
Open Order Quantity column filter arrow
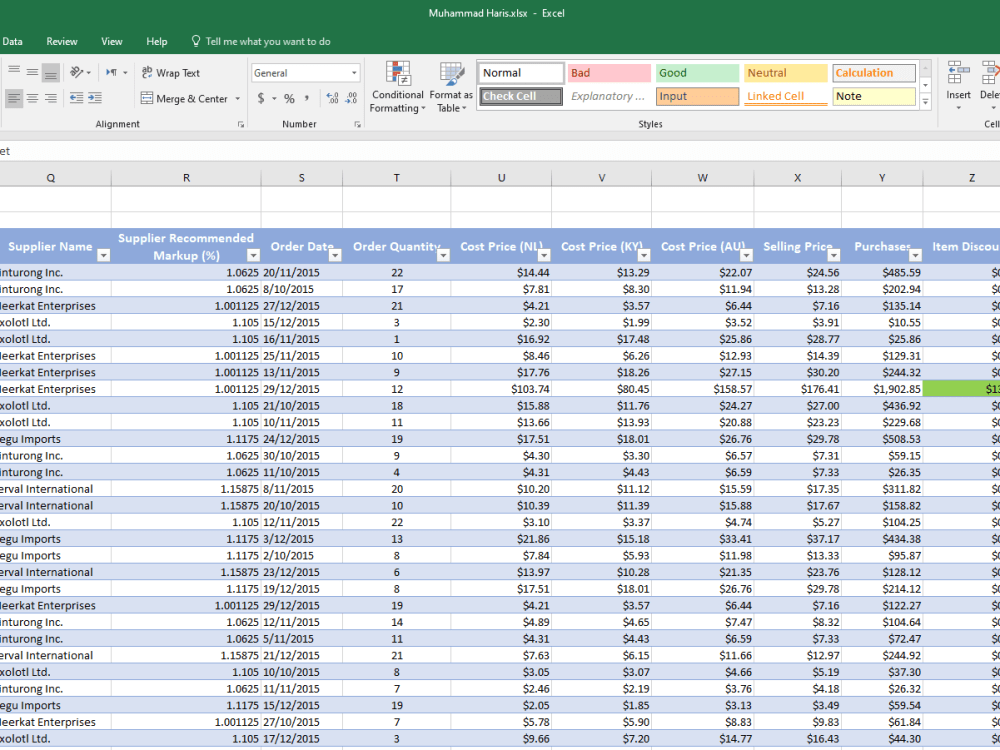443,256
